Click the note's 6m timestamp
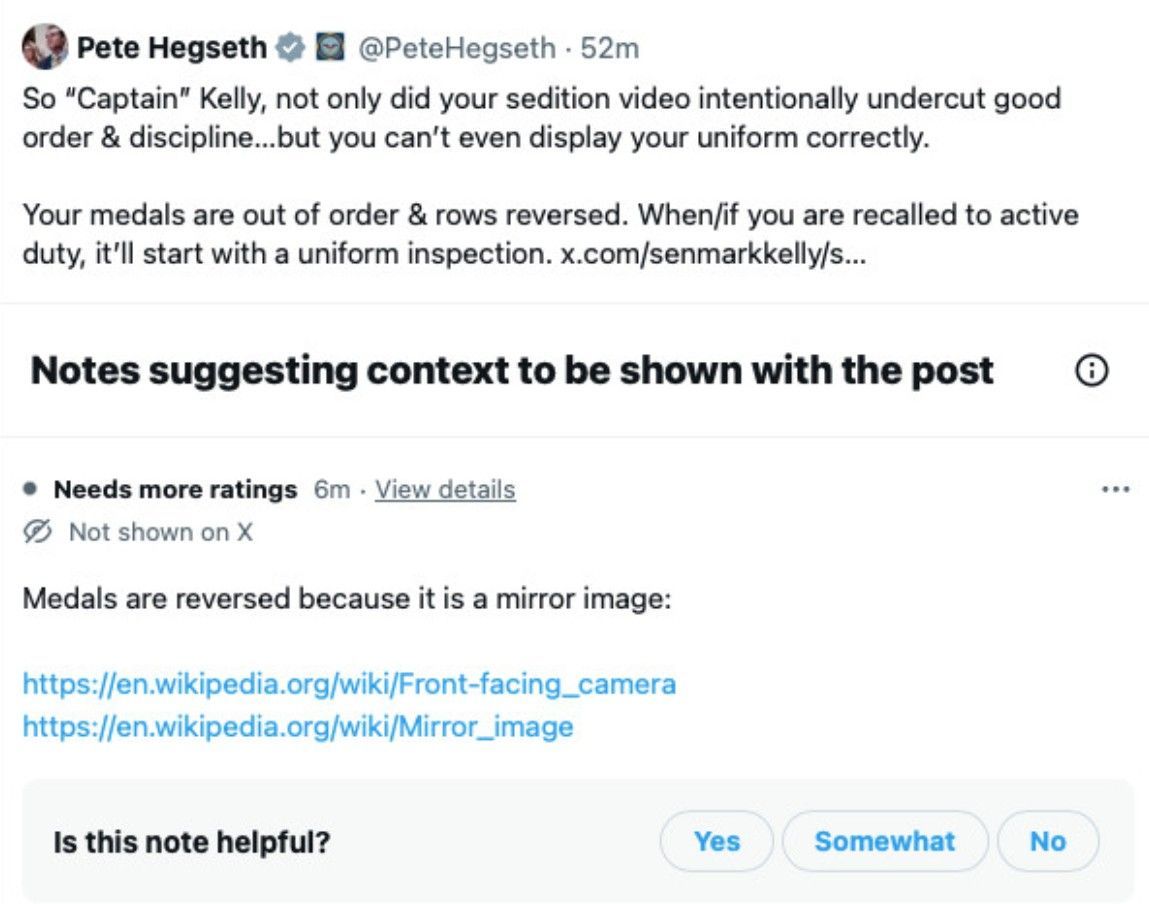Image resolution: width=1149 pixels, height=904 pixels. (332, 489)
